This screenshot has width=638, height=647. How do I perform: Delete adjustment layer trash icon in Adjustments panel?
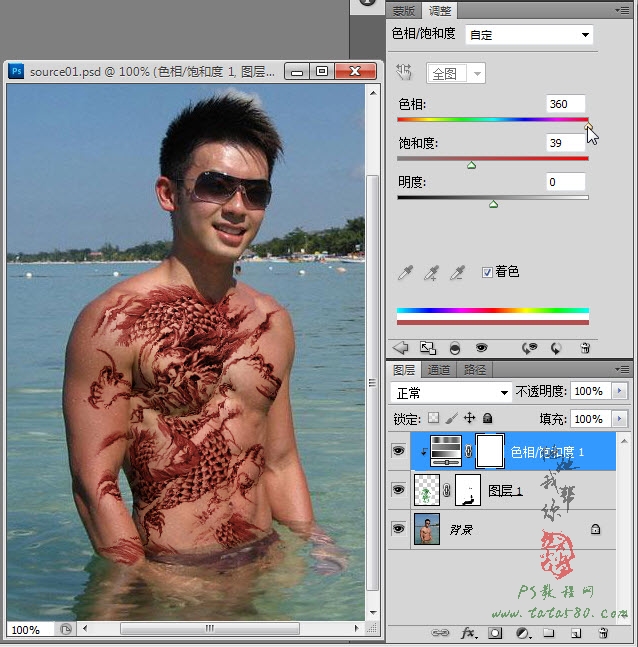585,348
